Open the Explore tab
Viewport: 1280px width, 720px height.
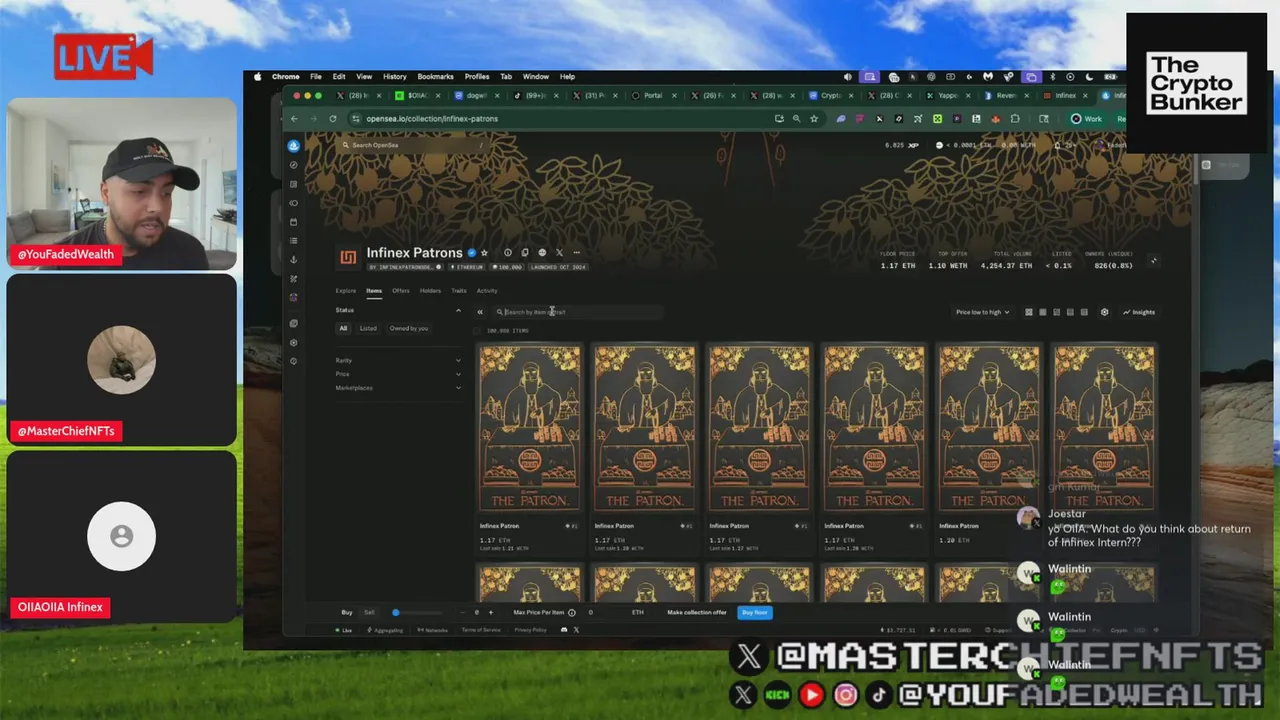(346, 291)
